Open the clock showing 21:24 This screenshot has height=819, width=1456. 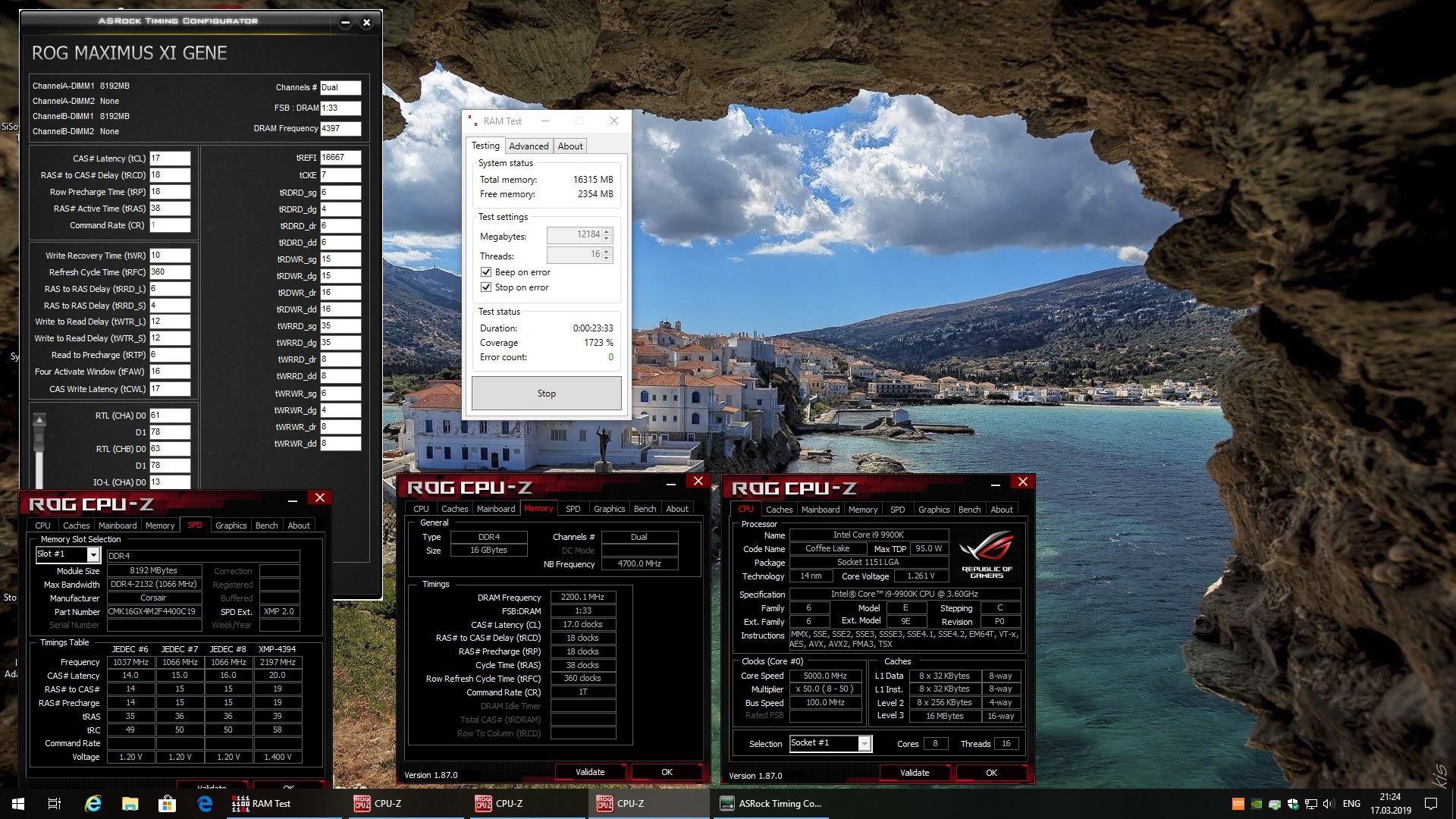1390,804
